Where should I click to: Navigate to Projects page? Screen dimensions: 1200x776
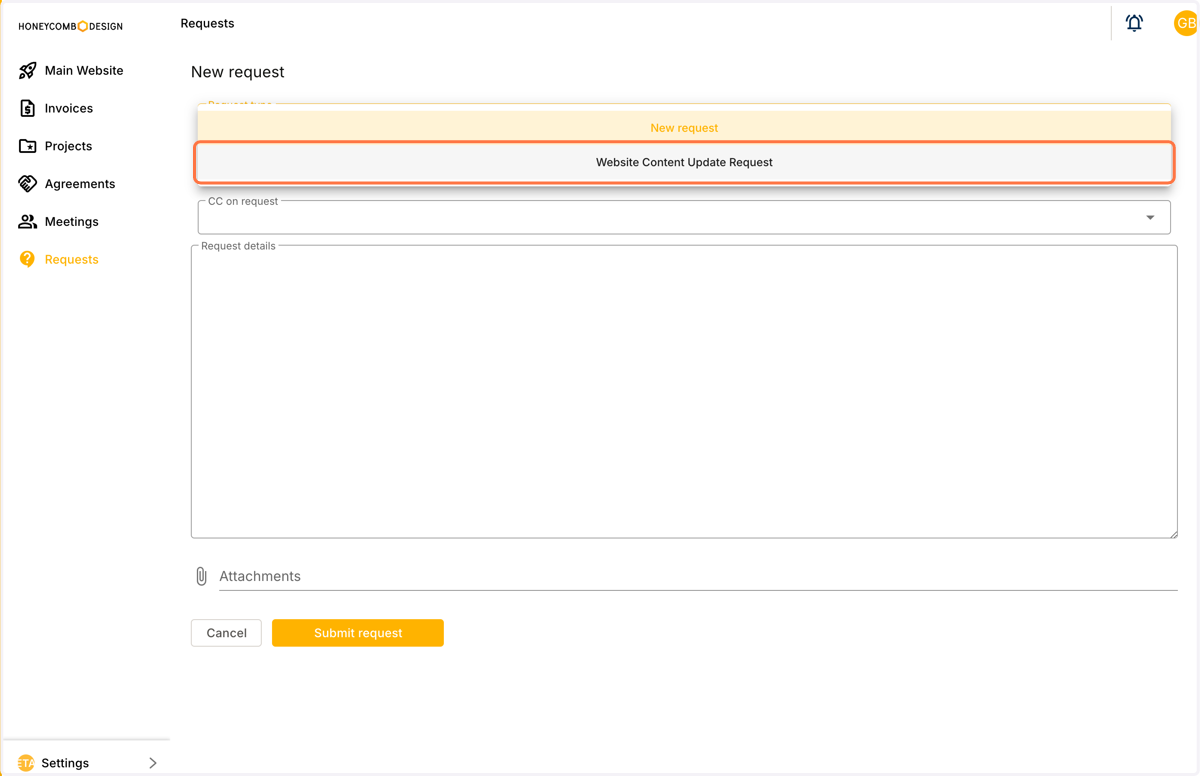click(68, 146)
